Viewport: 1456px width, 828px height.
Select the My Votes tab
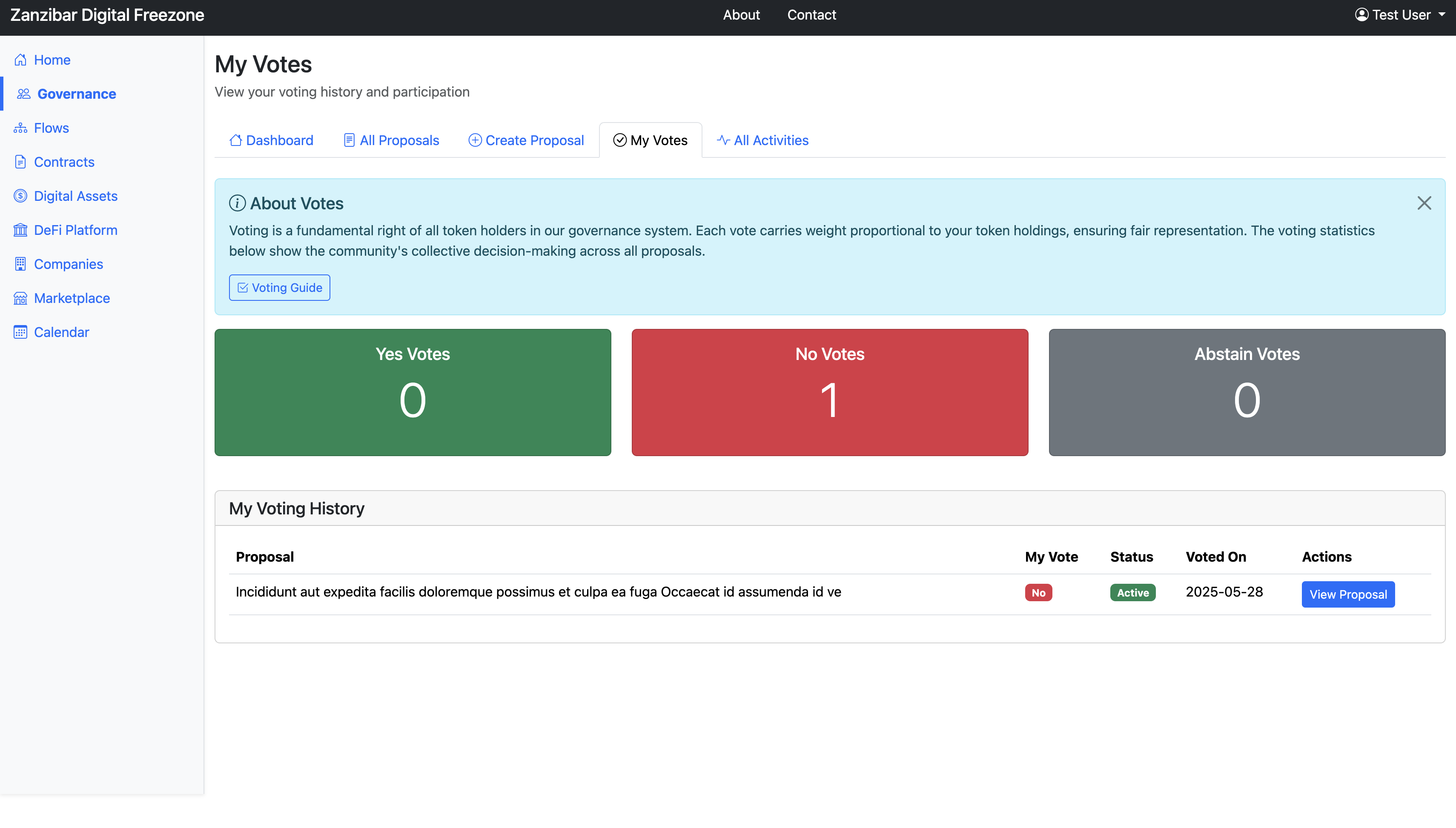651,140
